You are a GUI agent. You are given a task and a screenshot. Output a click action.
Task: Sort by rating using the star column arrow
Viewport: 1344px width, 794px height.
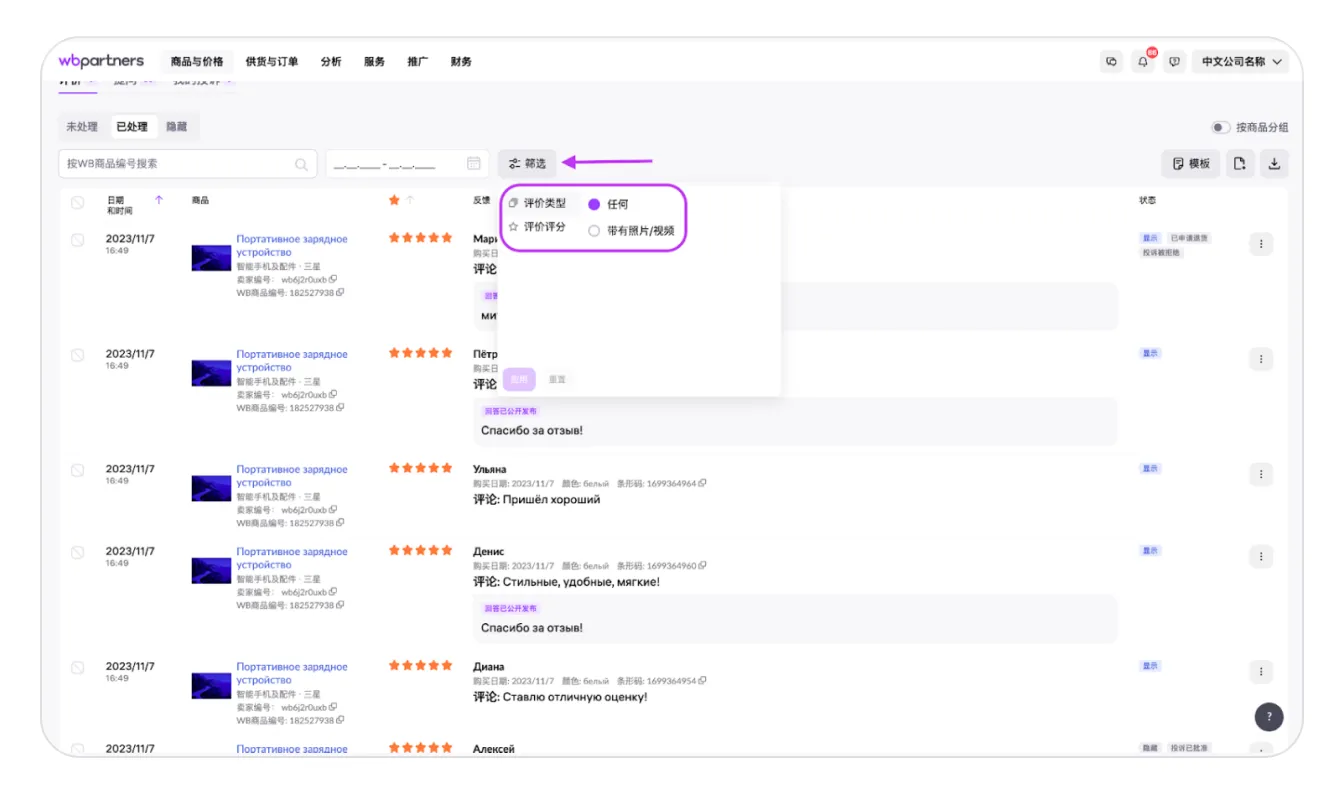click(x=410, y=200)
